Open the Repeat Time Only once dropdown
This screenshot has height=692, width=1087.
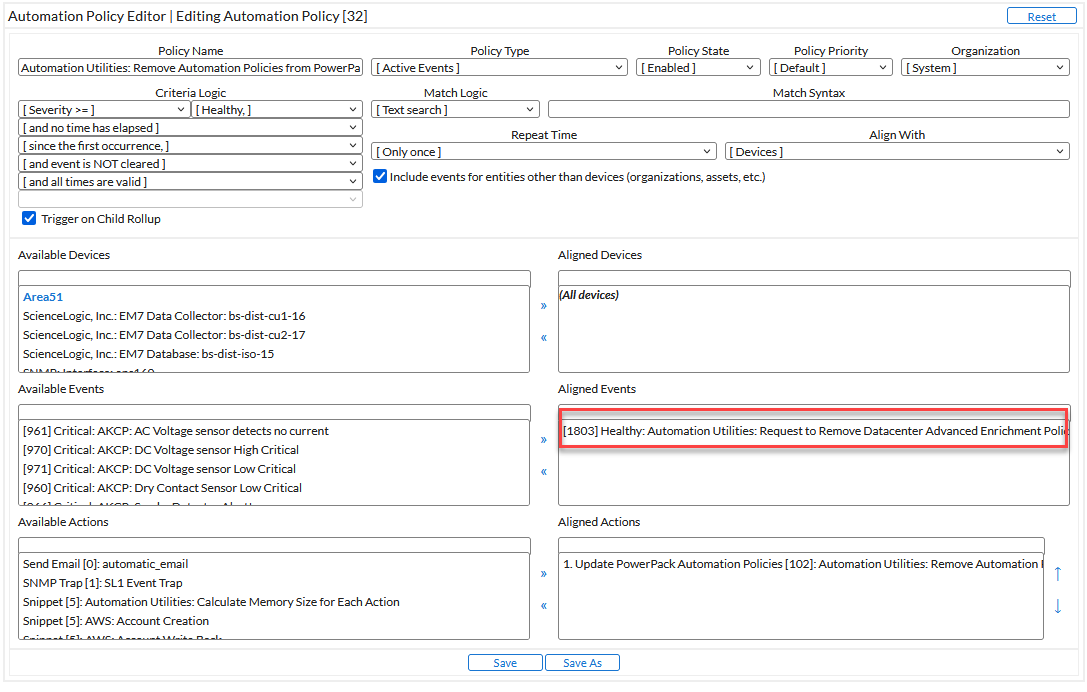[x=544, y=152]
